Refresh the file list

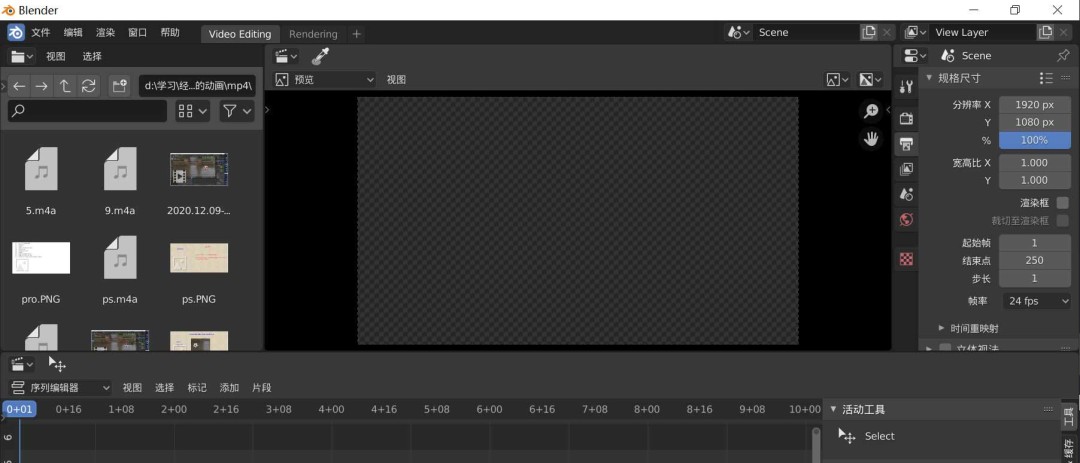tap(88, 86)
